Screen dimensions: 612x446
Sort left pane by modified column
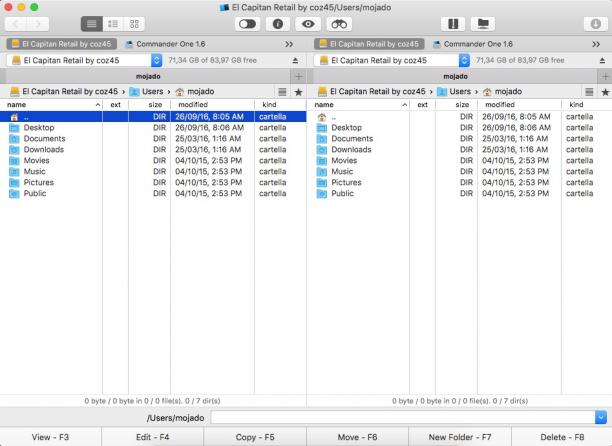(212, 105)
